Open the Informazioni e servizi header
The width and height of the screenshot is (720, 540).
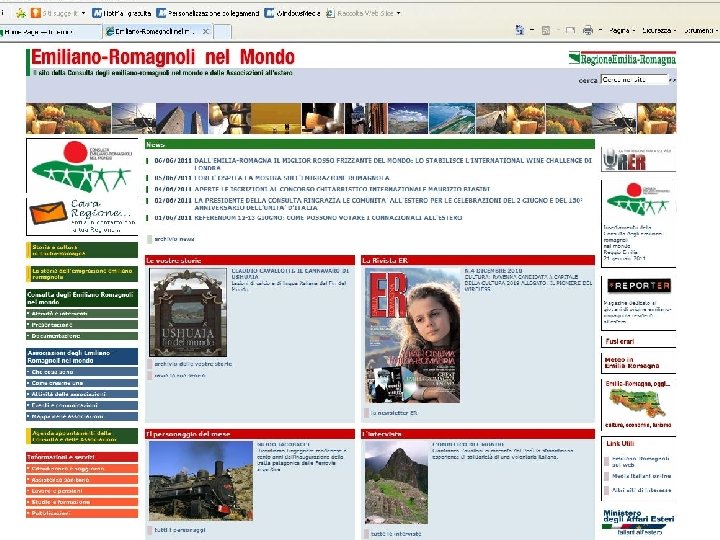(x=82, y=457)
